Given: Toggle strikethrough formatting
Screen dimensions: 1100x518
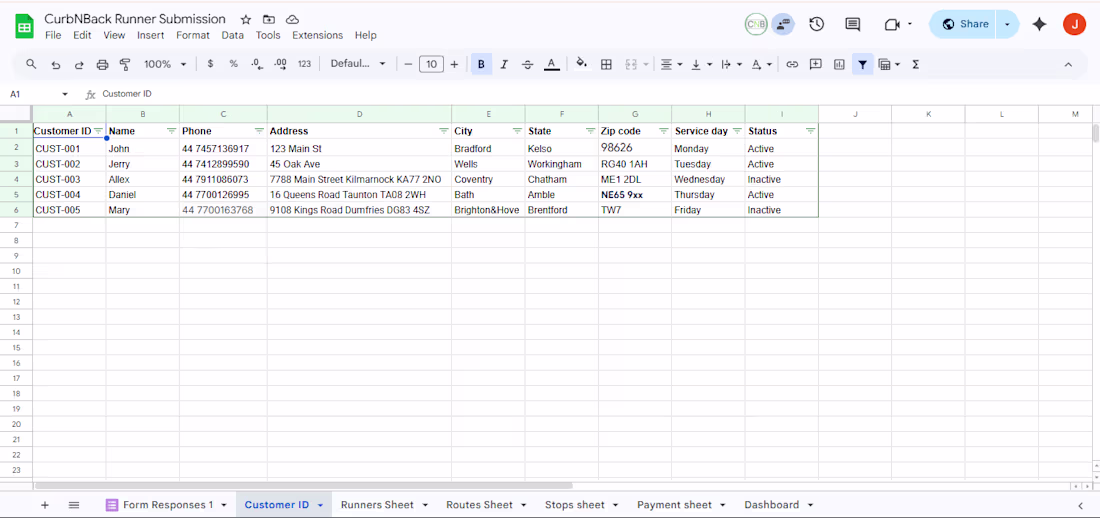Looking at the screenshot, I should click(528, 64).
